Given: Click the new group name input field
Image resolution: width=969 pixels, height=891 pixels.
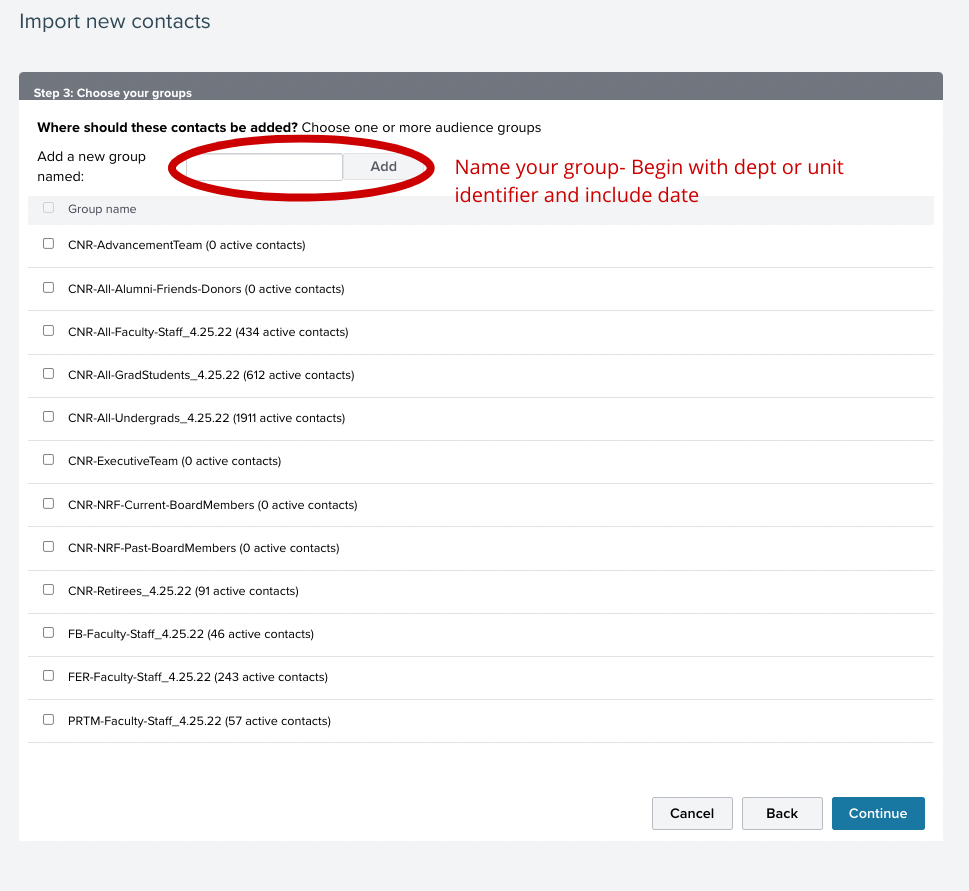Looking at the screenshot, I should pos(264,167).
